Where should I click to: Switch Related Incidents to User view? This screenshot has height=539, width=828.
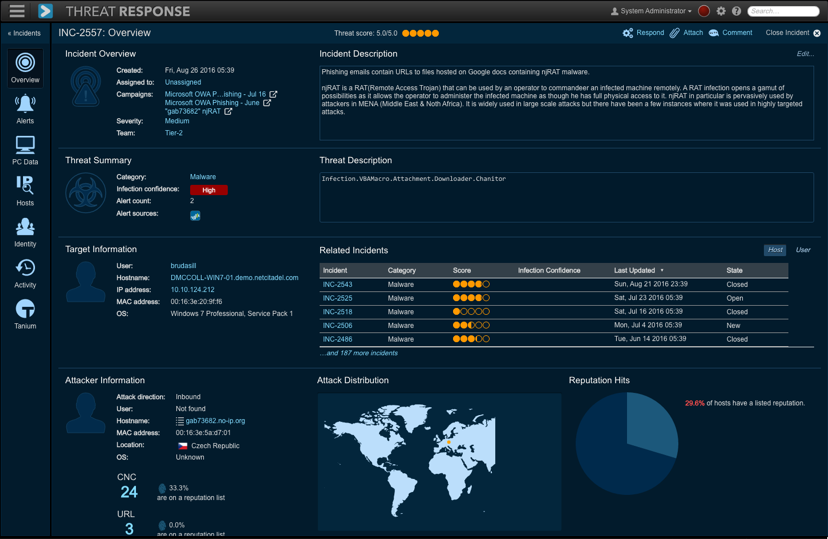pyautogui.click(x=803, y=250)
